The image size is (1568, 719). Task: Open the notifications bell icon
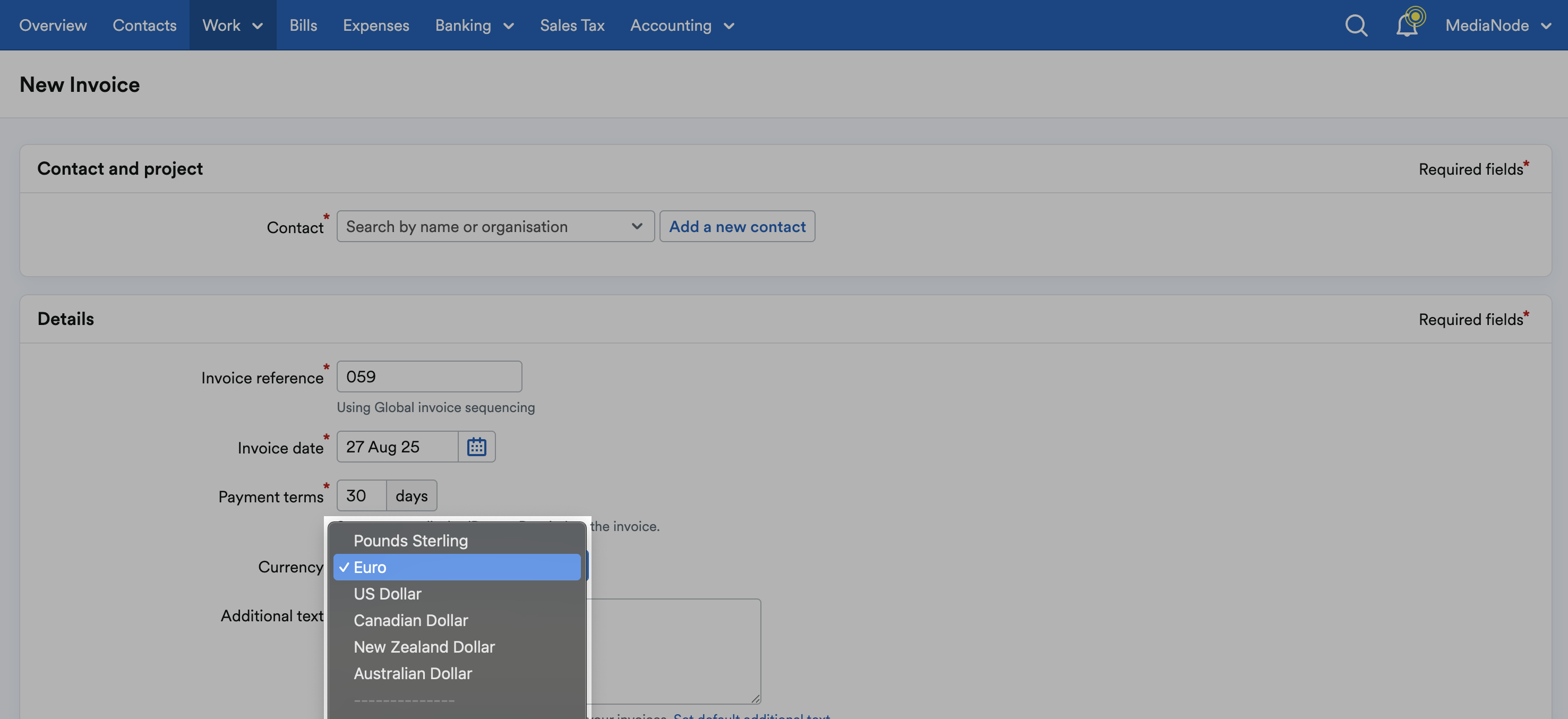point(1408,24)
